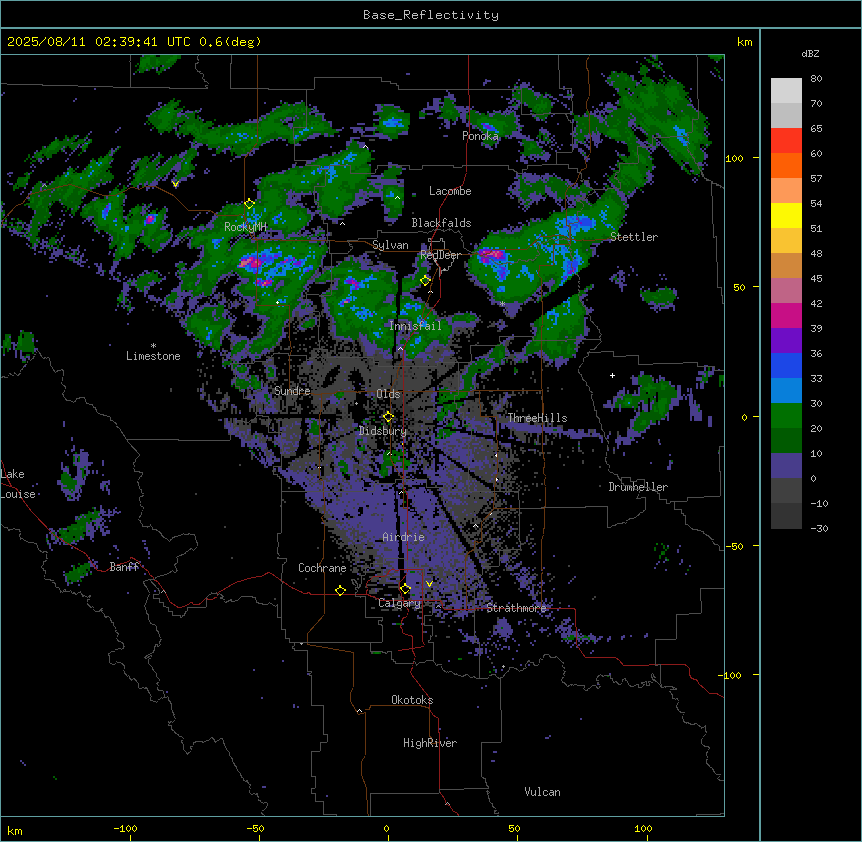Click the Limestone label
862x842 pixels.
tap(153, 356)
